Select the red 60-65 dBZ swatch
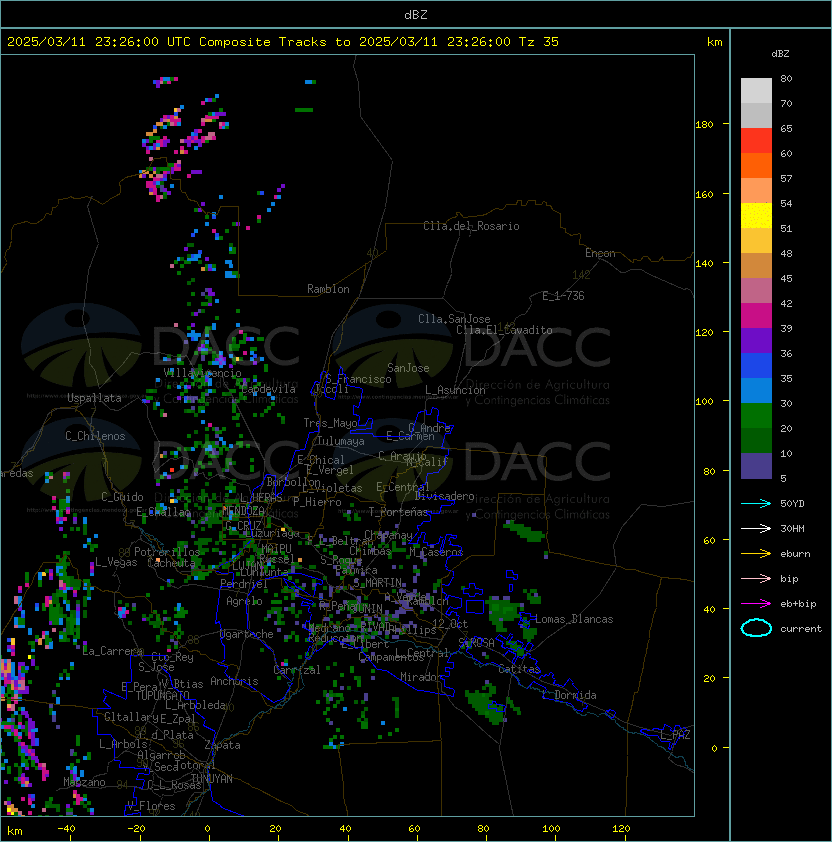The width and height of the screenshot is (832, 842). click(756, 141)
